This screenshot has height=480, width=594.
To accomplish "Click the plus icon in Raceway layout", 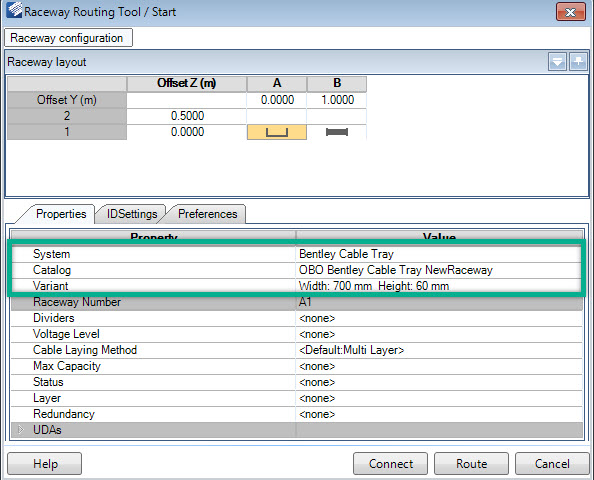I will click(578, 61).
